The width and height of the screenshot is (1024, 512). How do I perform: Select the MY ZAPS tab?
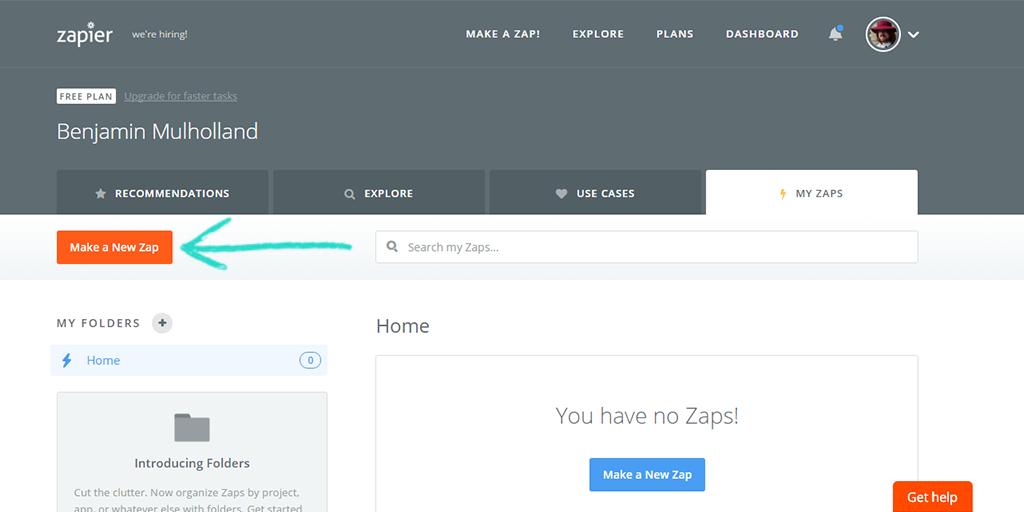pyautogui.click(x=812, y=193)
